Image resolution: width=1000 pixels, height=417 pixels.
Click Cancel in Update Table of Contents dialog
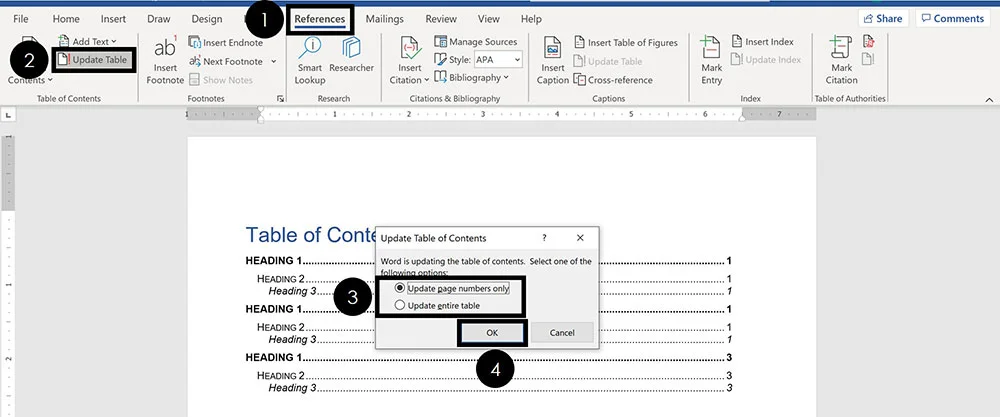[562, 332]
